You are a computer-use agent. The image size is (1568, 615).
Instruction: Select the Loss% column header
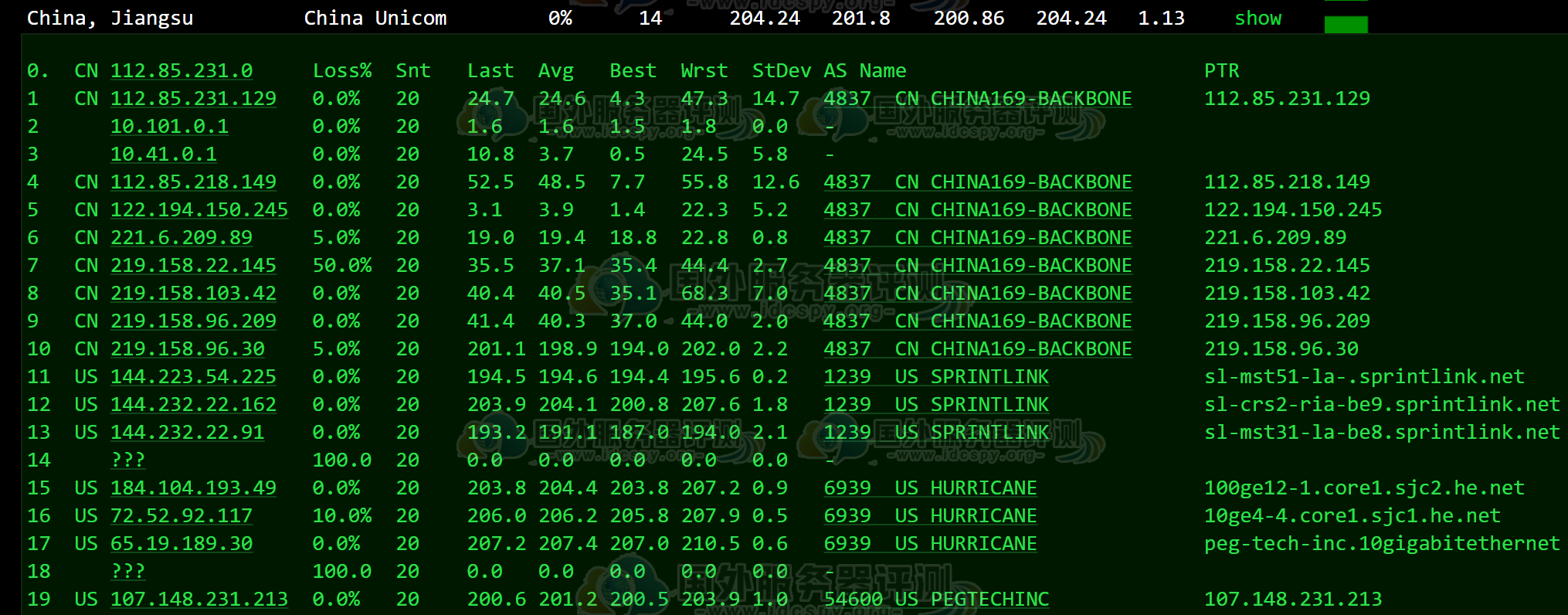coord(342,70)
